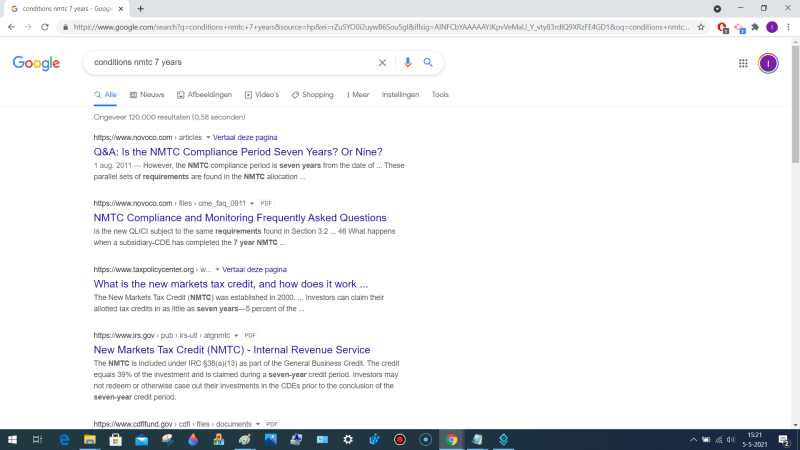Open Task View on the taskbar
The image size is (800, 450).
pyautogui.click(x=37, y=439)
